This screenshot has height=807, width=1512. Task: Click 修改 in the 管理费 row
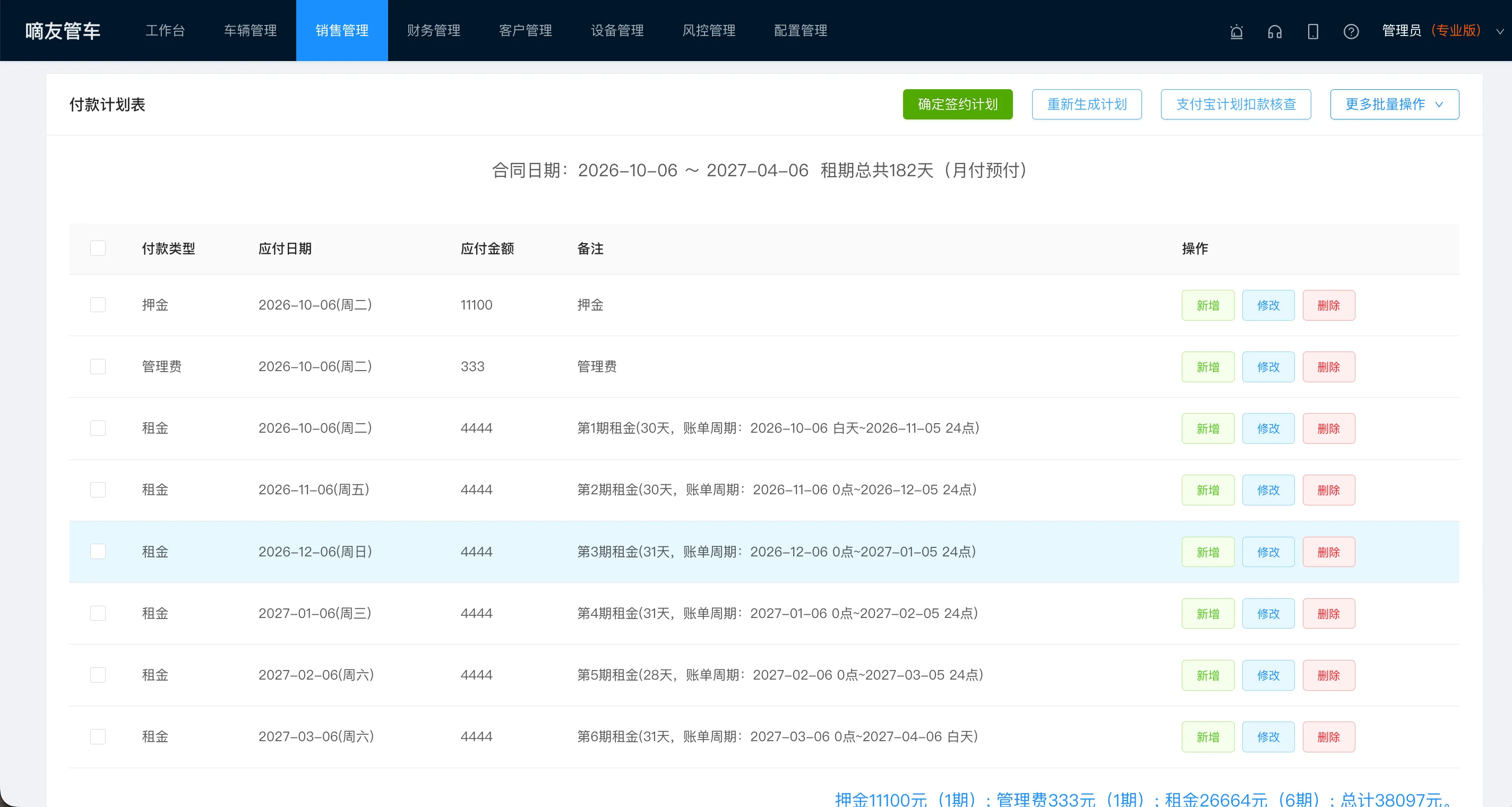pos(1268,367)
